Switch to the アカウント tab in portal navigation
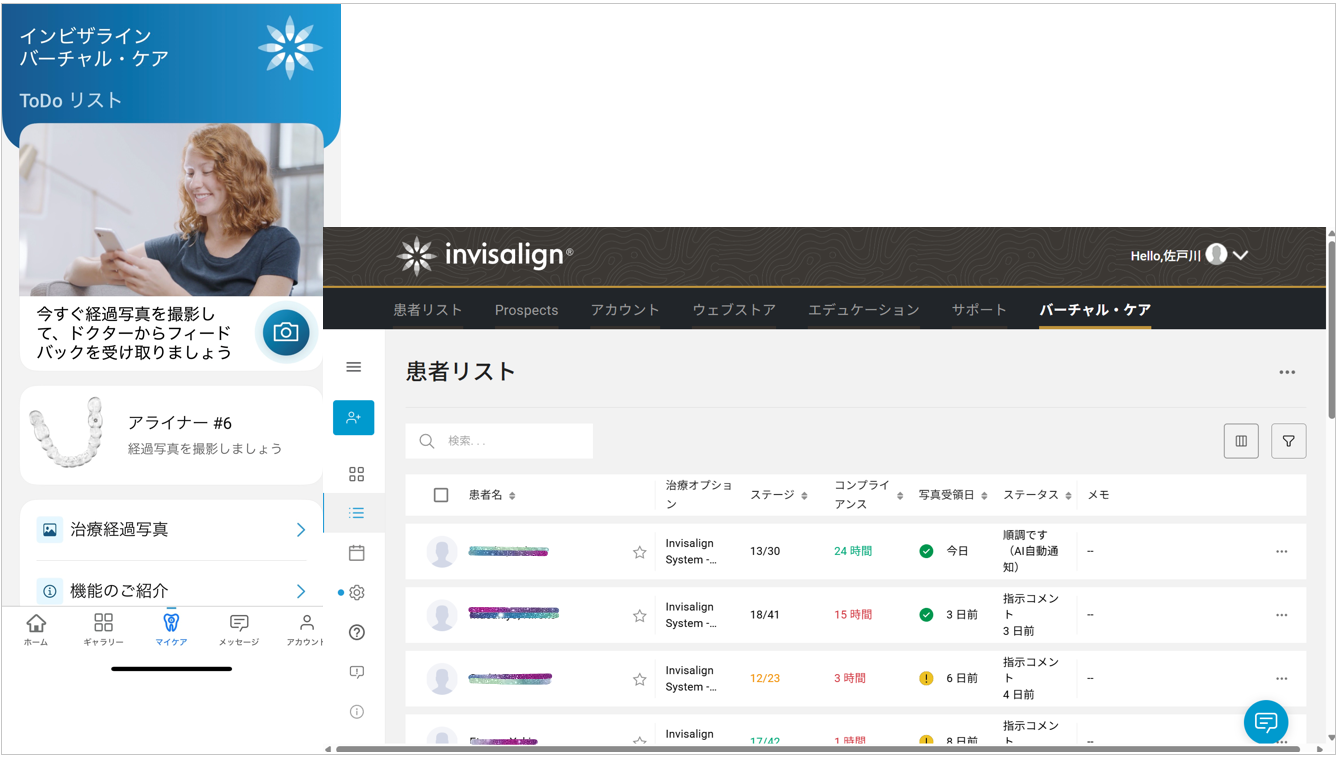 tap(625, 310)
